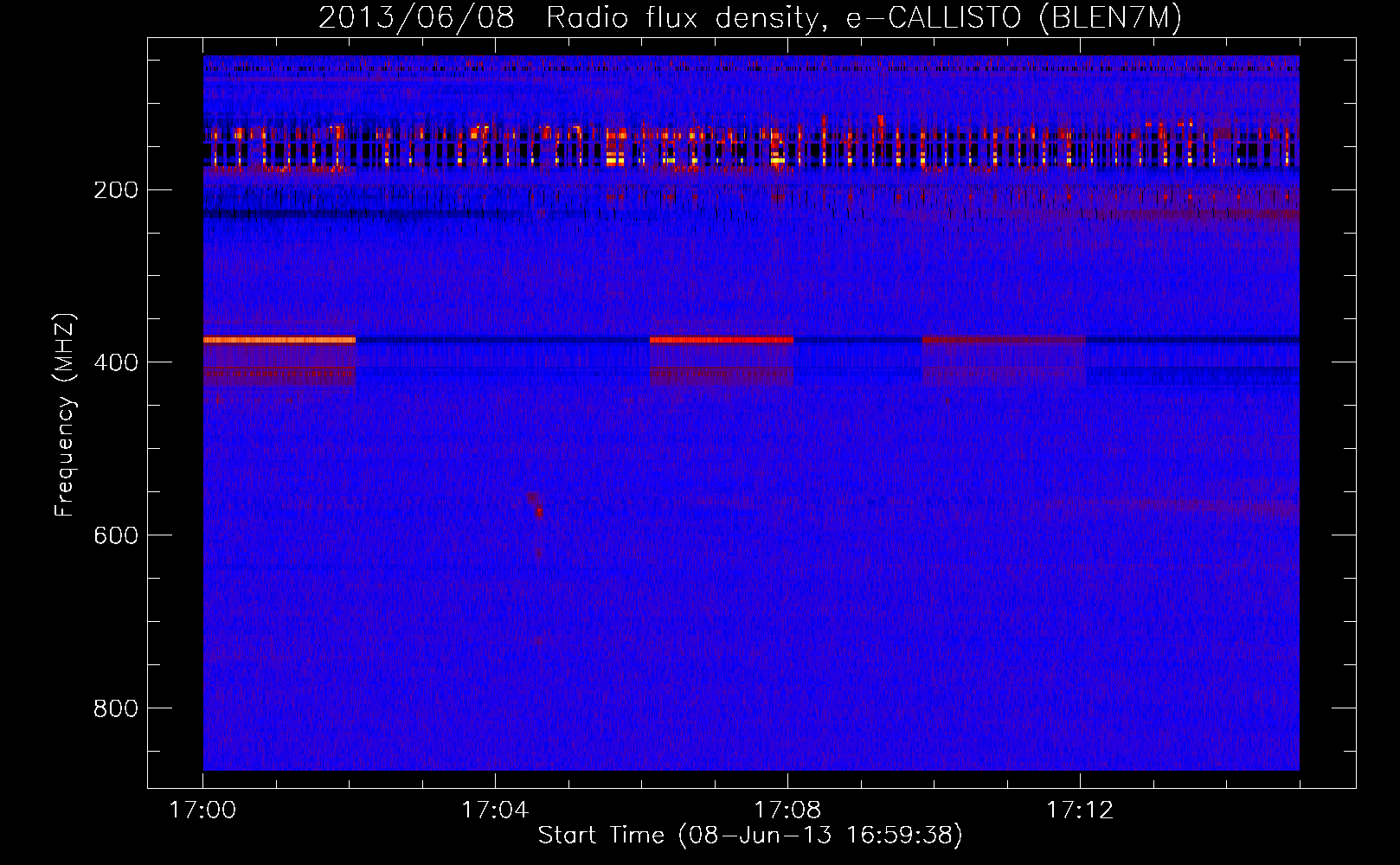This screenshot has width=1400, height=865.
Task: Select the 'Frequency (MHZ)' axis label
Action: 64,414
